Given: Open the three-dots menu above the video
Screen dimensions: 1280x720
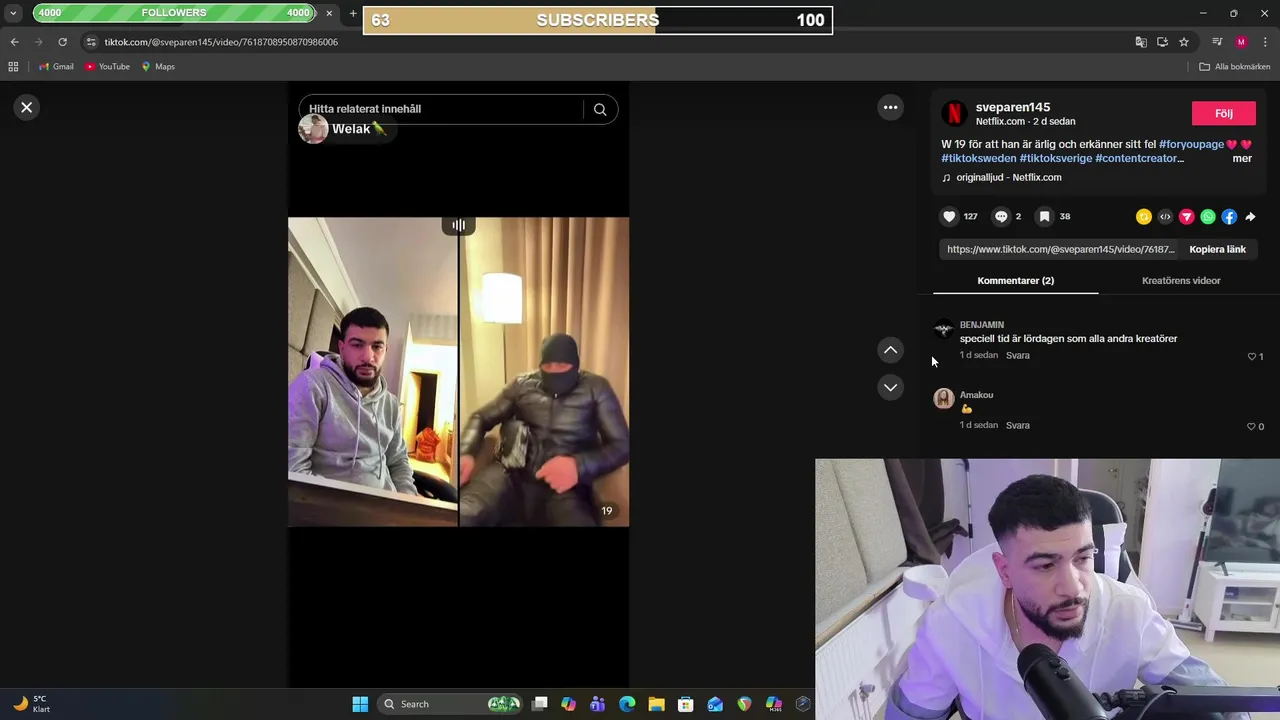Looking at the screenshot, I should point(890,107).
